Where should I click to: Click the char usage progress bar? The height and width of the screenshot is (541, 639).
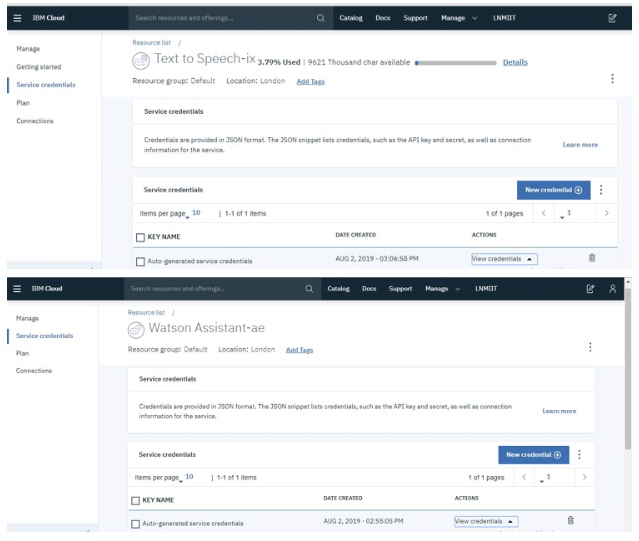[455, 63]
